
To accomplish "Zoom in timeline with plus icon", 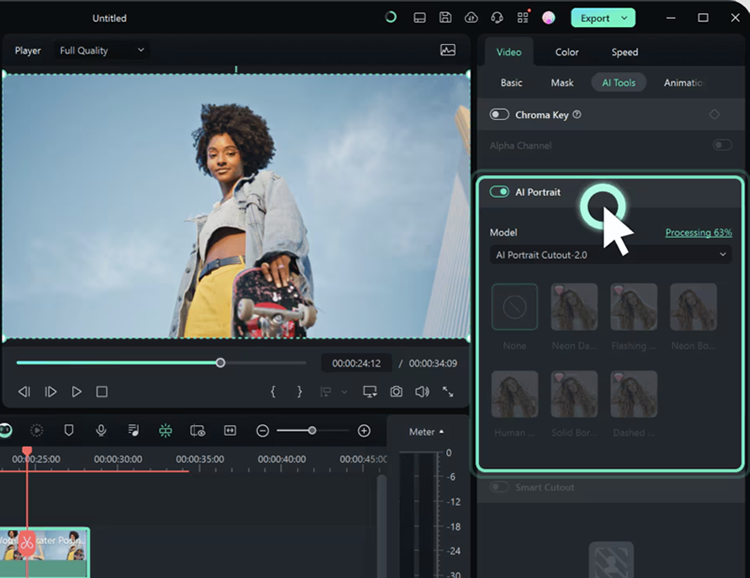I will 364,431.
